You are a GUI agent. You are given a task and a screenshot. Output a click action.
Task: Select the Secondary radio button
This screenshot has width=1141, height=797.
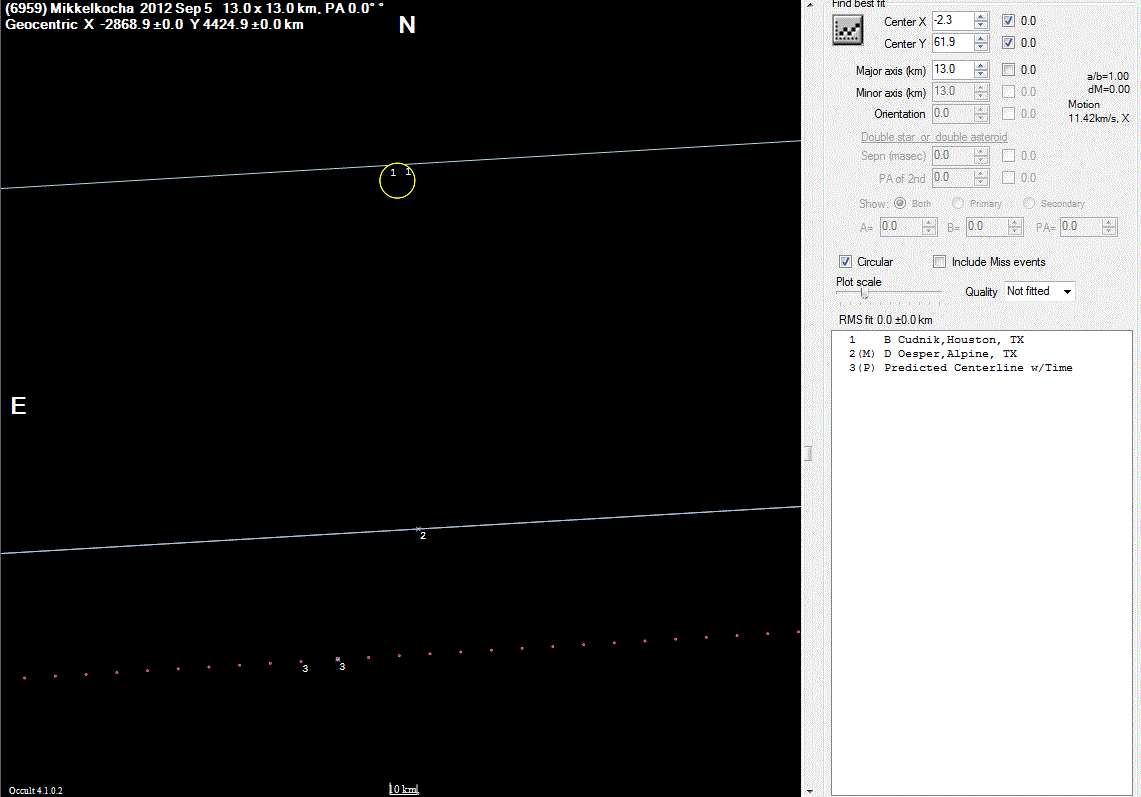tap(1029, 203)
